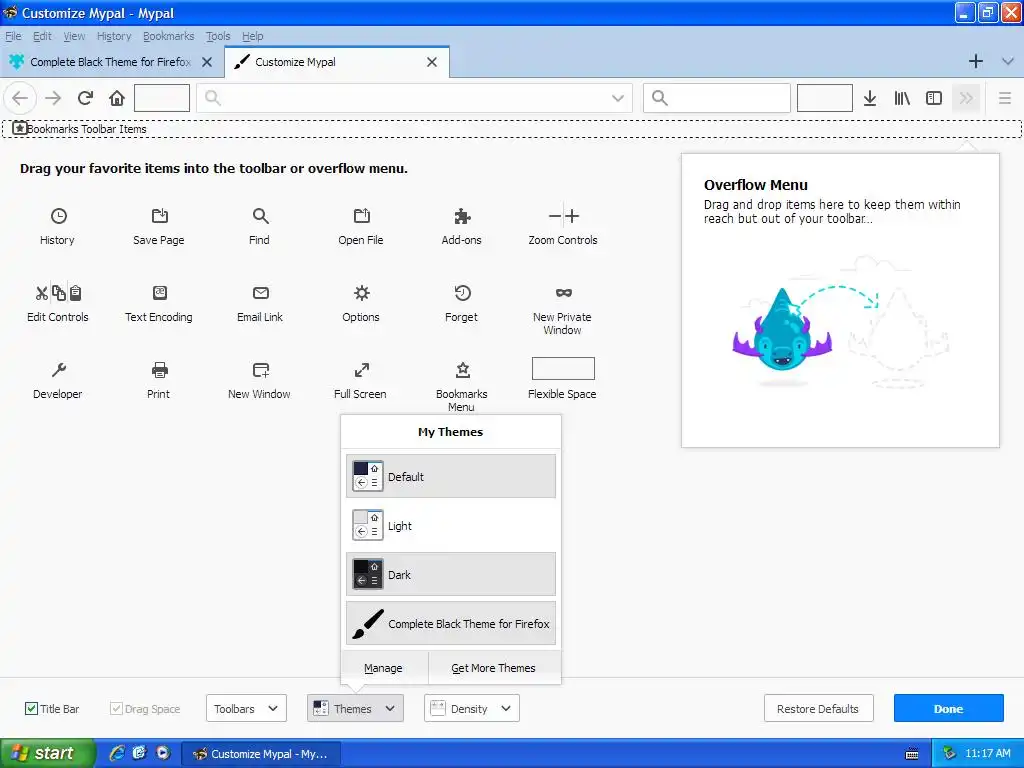Image resolution: width=1024 pixels, height=768 pixels.
Task: Open the Library icon in toolbar
Action: [902, 98]
